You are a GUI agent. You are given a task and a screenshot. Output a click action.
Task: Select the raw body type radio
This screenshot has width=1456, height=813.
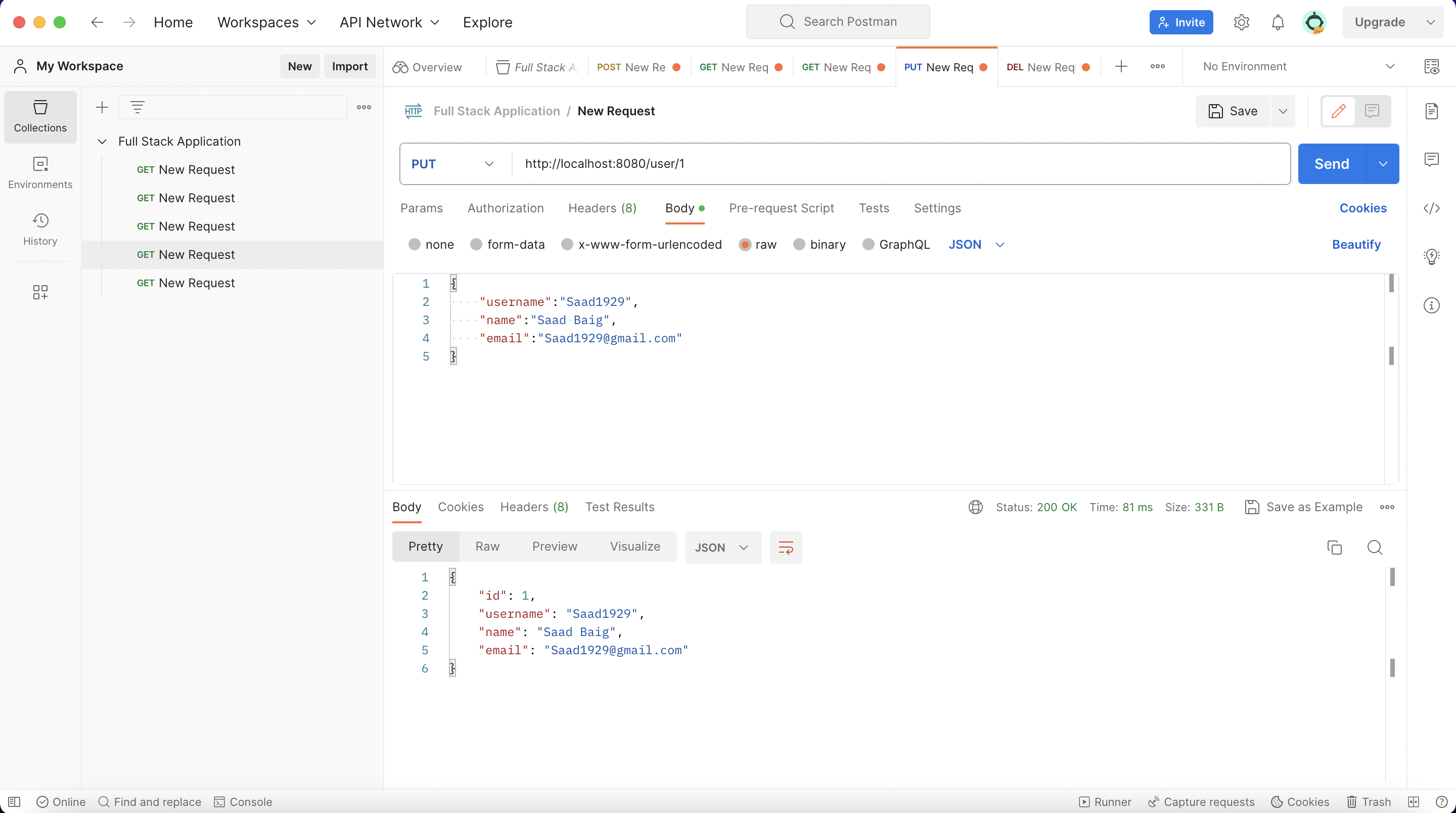(745, 244)
